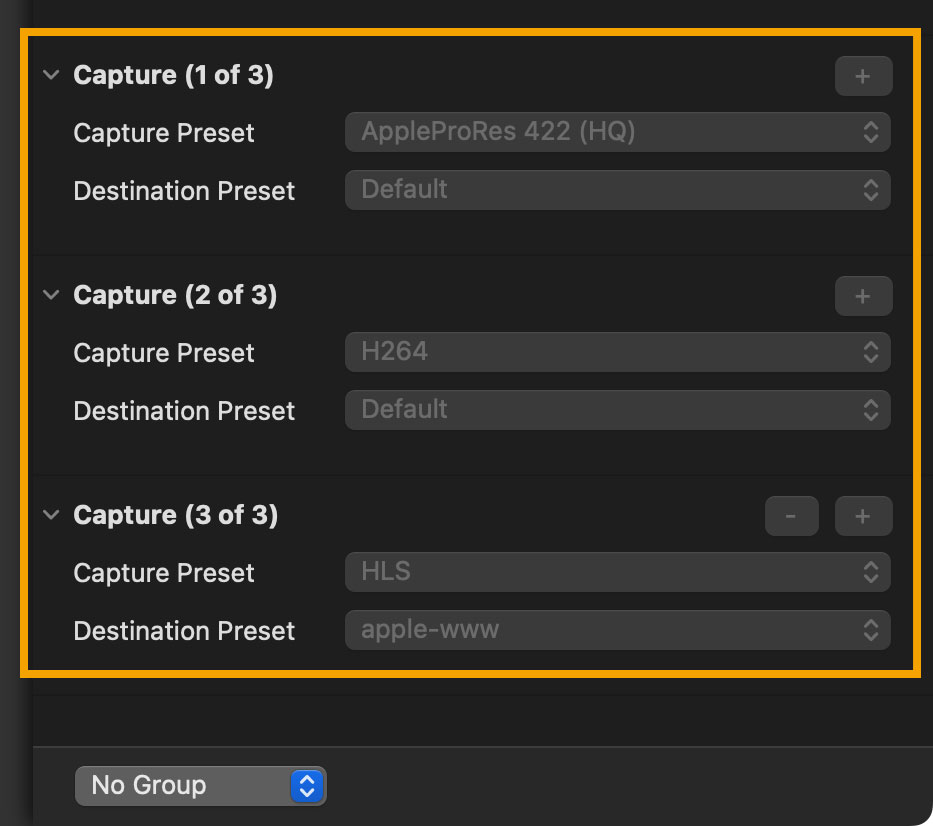Open the HLS capture preset dropdown
This screenshot has width=933, height=826.
click(x=617, y=572)
